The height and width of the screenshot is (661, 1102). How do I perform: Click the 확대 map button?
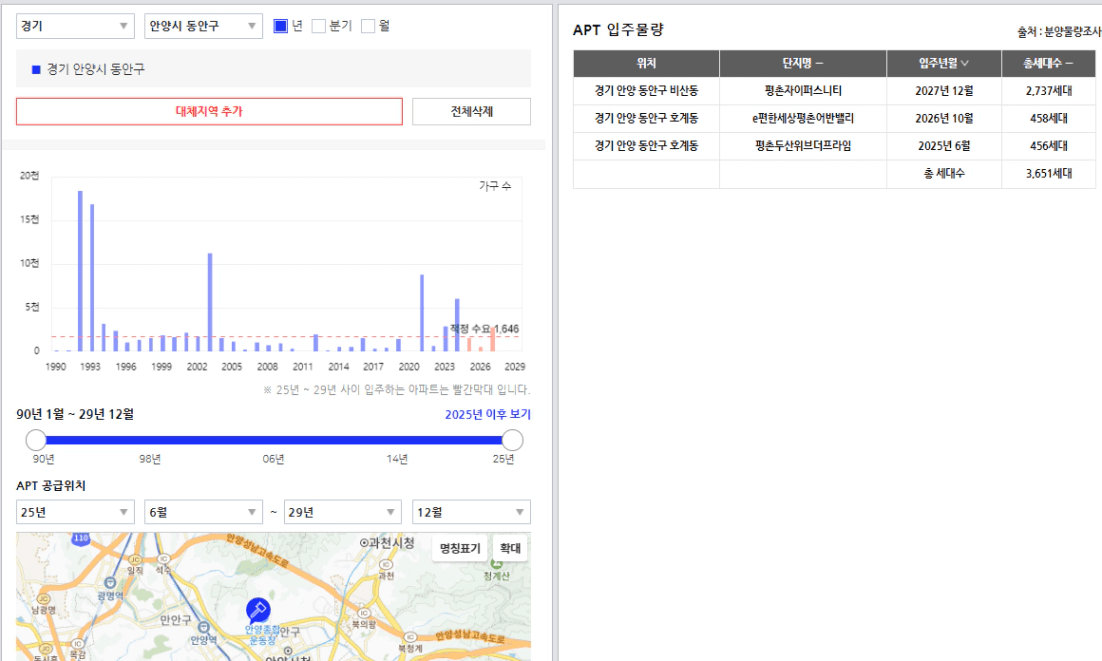tap(510, 549)
